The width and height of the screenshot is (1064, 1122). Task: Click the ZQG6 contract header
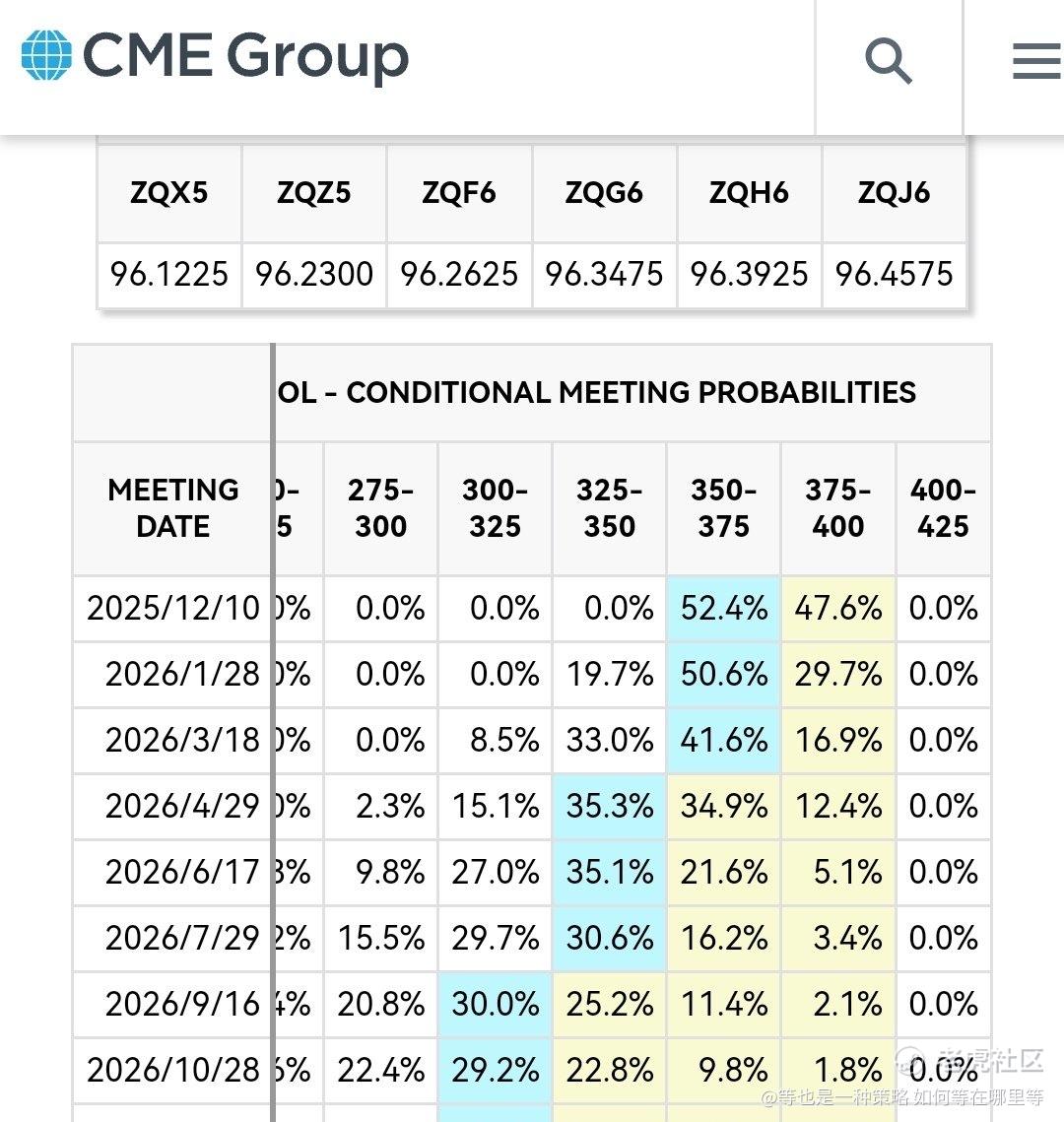pyautogui.click(x=604, y=193)
